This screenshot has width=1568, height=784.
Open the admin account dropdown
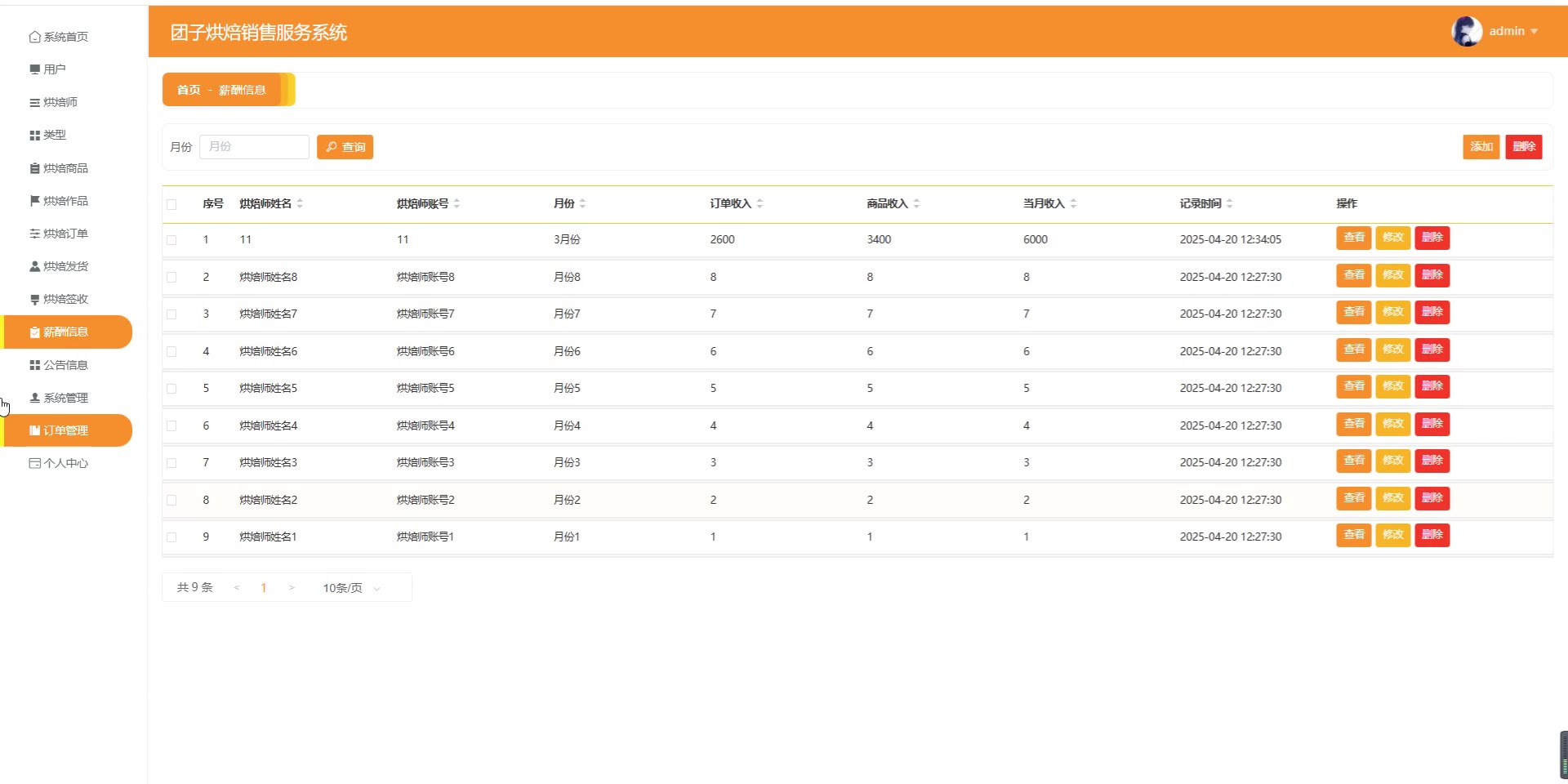1512,32
